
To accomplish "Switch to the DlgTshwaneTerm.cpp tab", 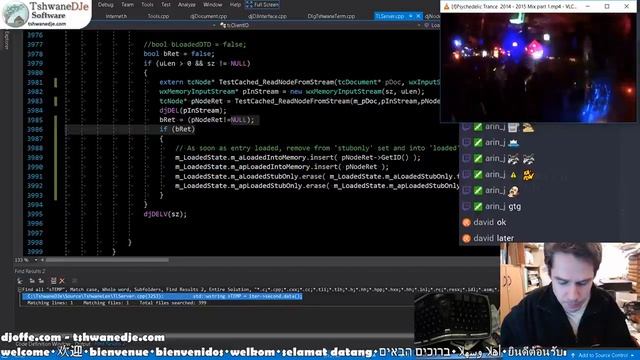I will click(331, 16).
